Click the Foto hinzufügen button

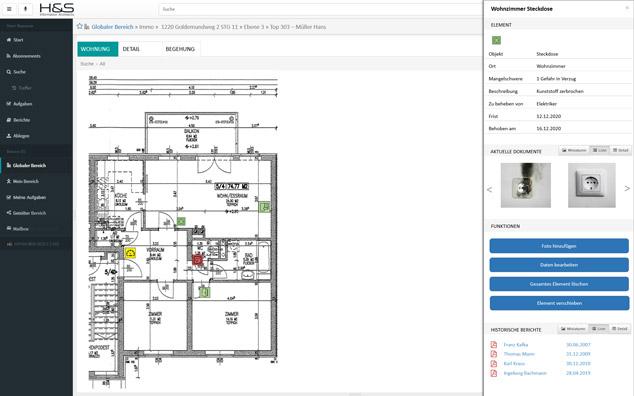click(559, 246)
